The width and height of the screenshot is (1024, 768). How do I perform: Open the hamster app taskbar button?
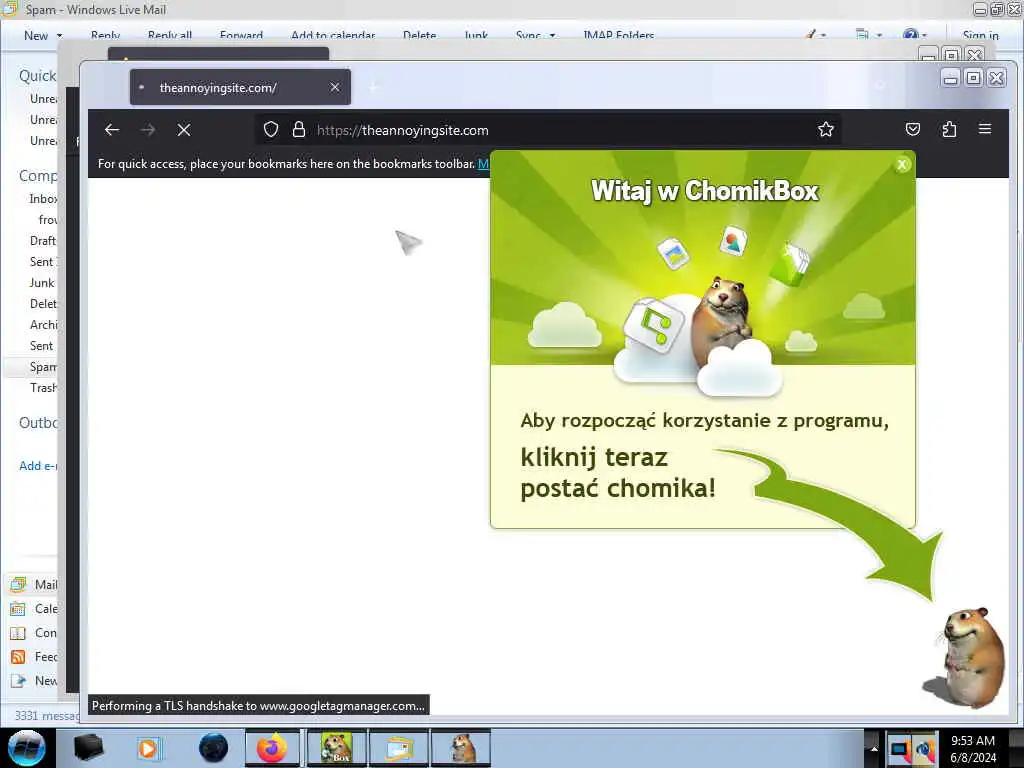click(x=461, y=748)
